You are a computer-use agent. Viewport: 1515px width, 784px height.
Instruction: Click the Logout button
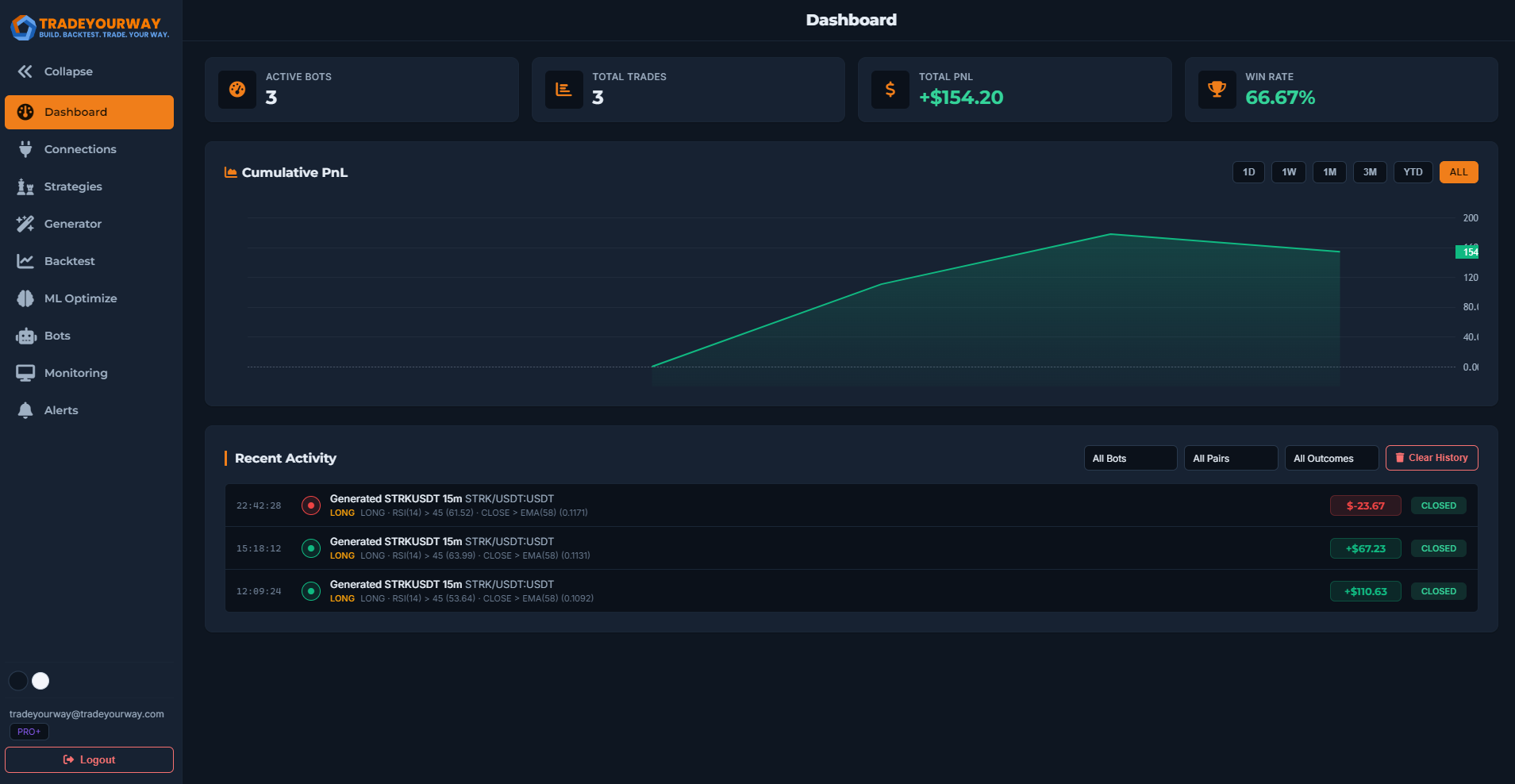point(89,759)
